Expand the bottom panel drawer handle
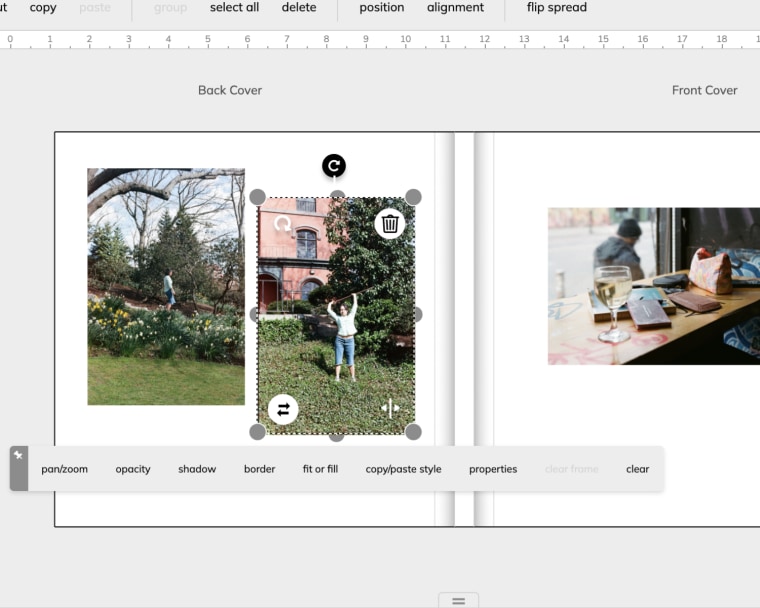 coord(458,600)
